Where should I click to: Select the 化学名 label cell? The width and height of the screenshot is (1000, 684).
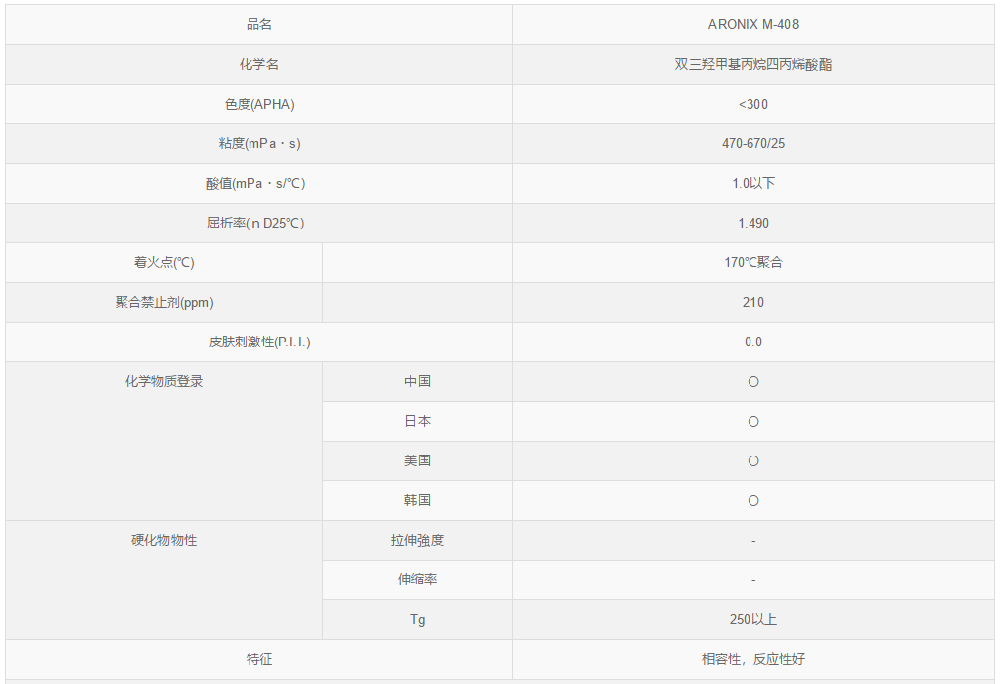(x=259, y=64)
